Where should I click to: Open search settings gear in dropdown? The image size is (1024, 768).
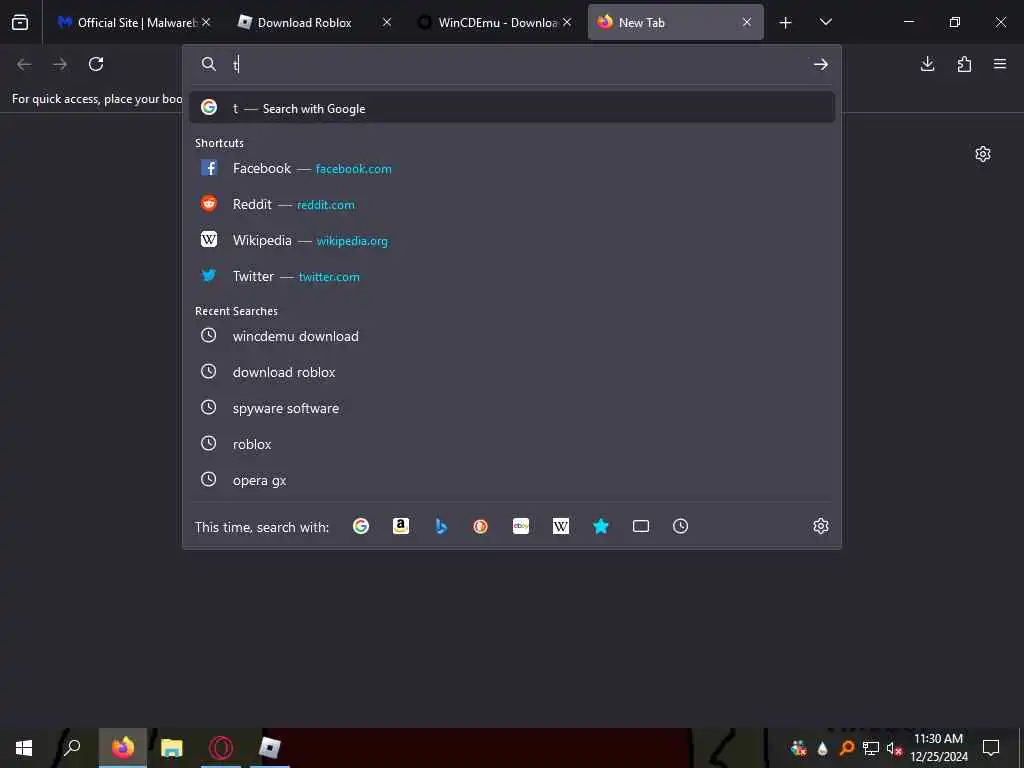(821, 526)
